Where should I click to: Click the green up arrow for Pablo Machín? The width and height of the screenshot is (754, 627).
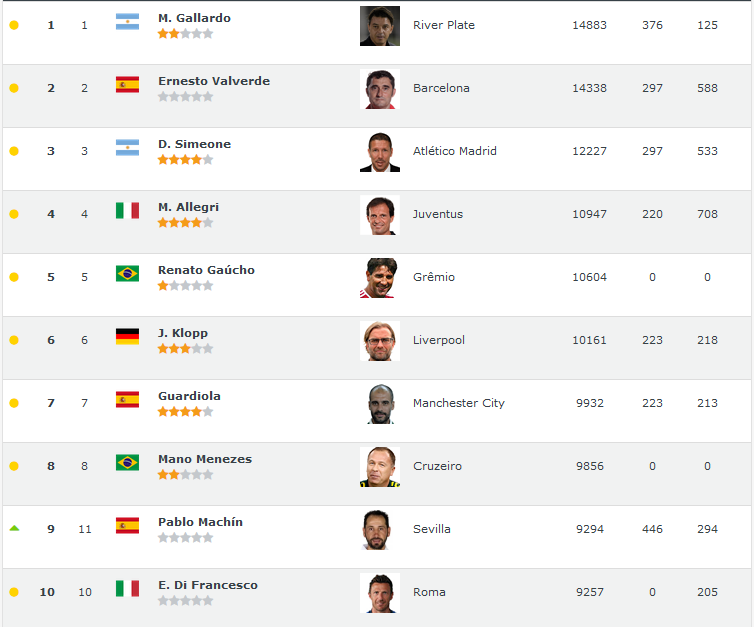tap(14, 528)
